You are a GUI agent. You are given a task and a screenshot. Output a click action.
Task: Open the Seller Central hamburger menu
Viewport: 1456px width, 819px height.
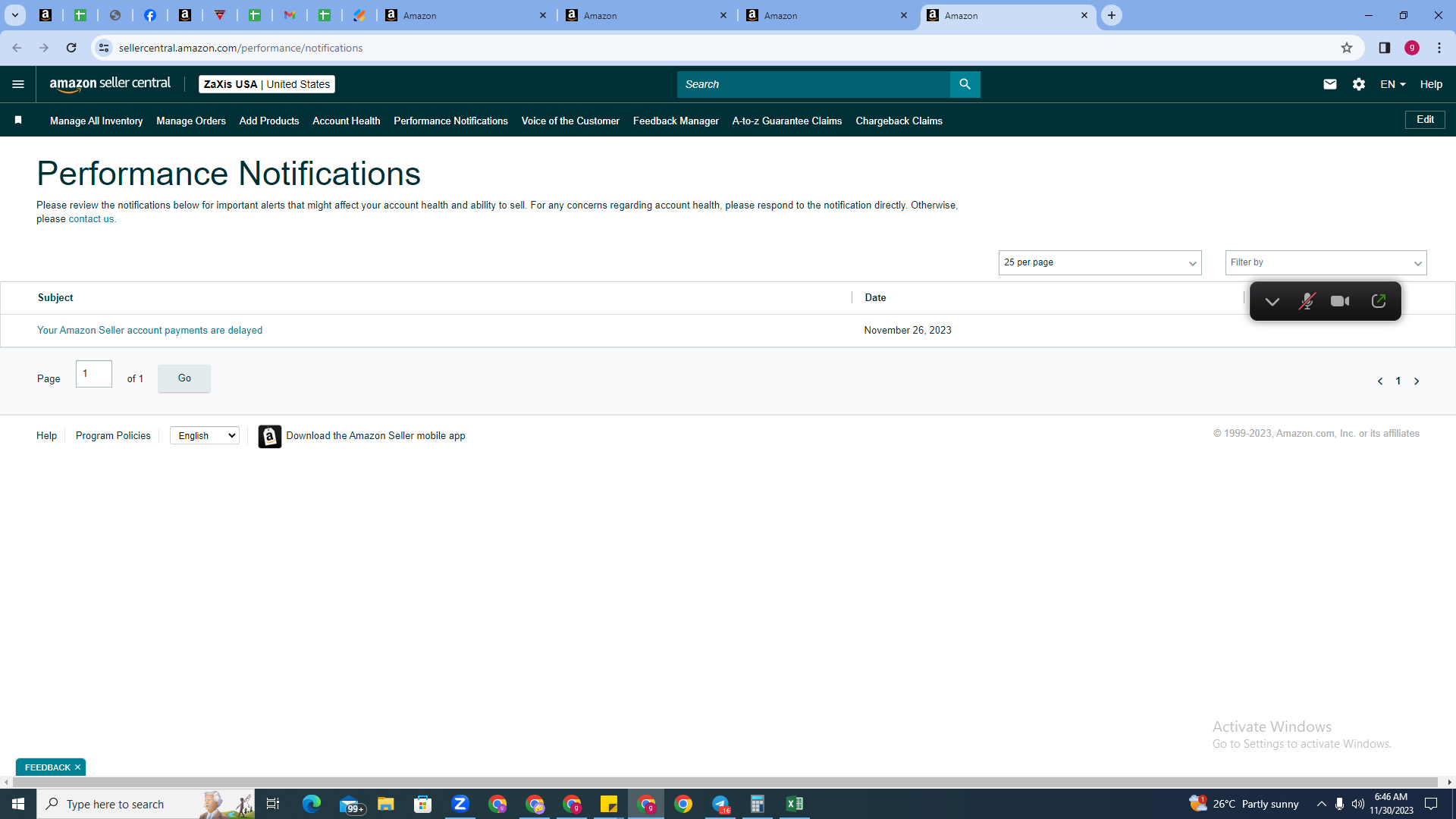tap(18, 84)
